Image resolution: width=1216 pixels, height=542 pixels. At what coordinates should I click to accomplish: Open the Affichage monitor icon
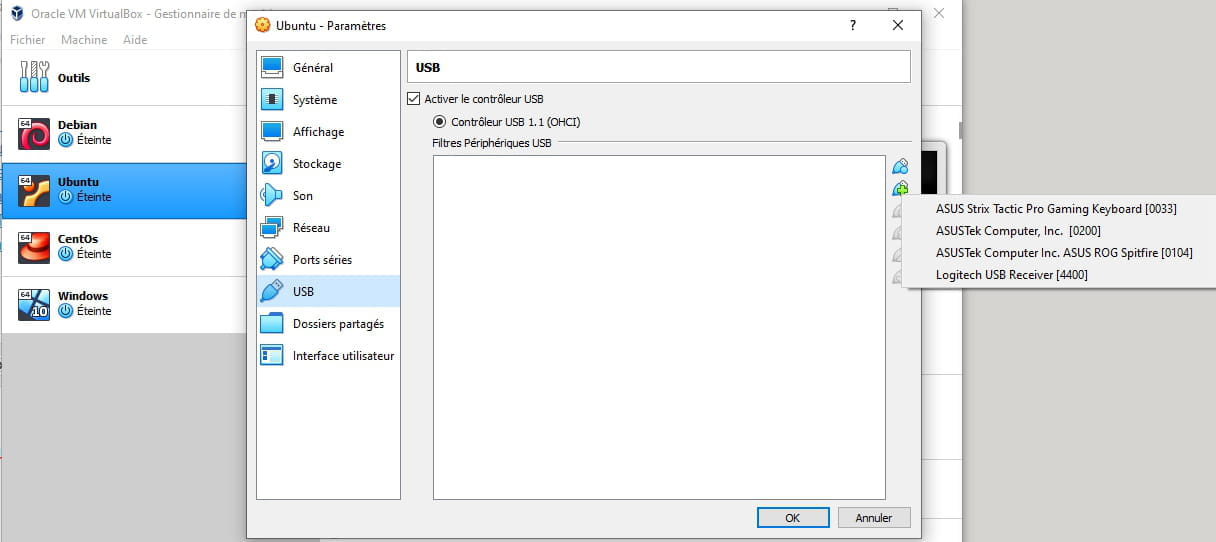coord(272,132)
